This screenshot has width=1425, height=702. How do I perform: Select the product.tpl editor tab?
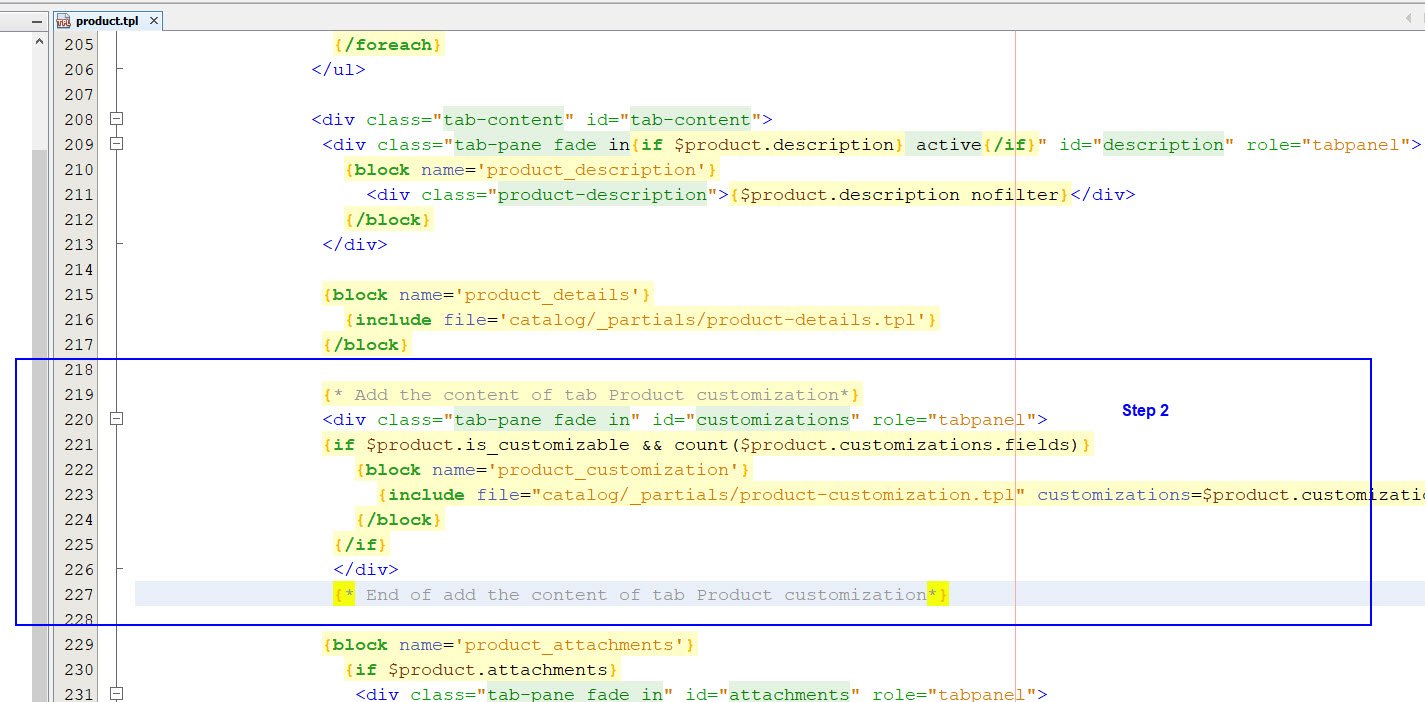click(x=110, y=19)
